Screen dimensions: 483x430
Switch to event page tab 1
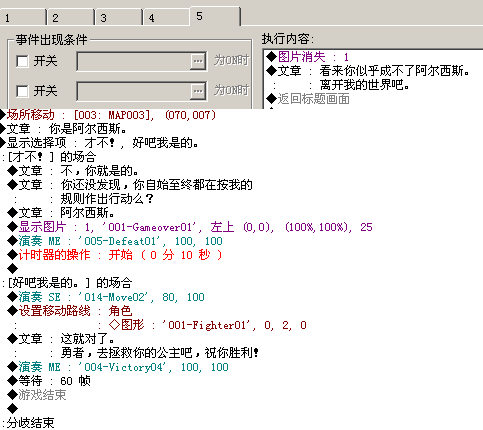[23, 17]
